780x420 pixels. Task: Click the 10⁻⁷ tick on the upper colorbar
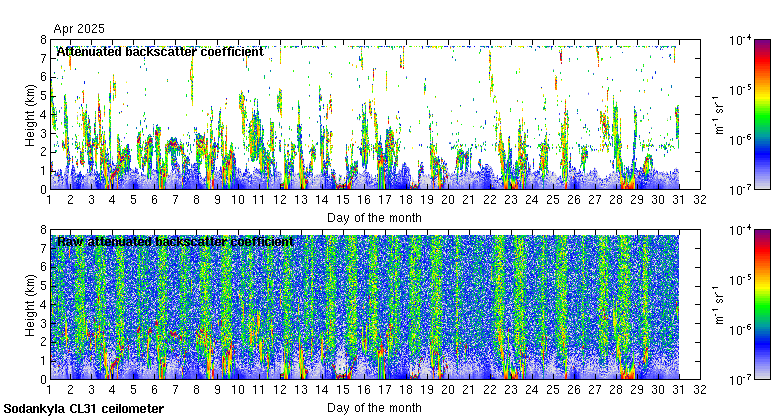(741, 190)
